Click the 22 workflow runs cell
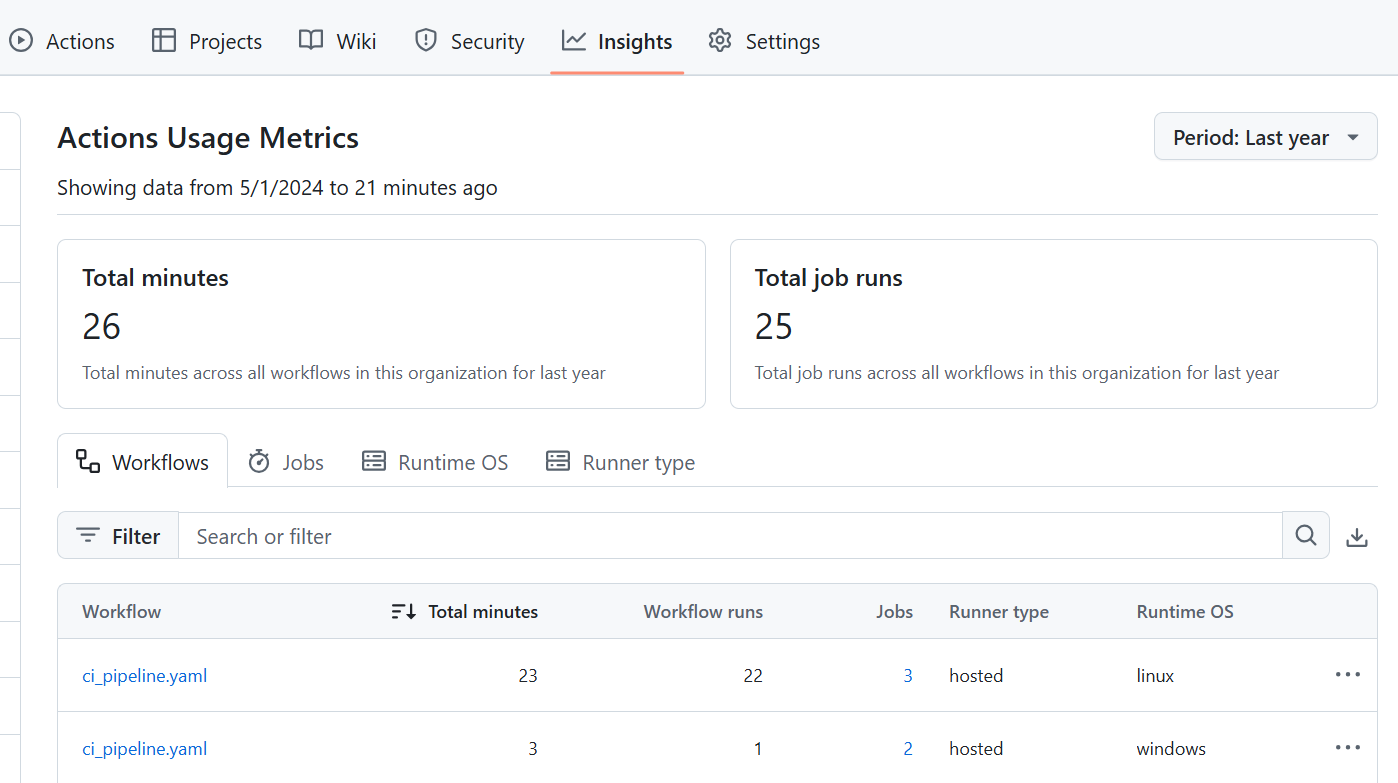The height and width of the screenshot is (783, 1398). click(x=753, y=675)
